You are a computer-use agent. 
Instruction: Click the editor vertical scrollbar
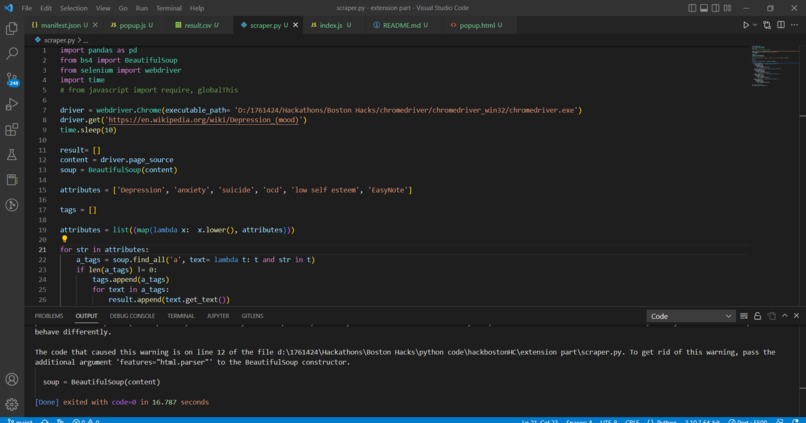click(802, 175)
